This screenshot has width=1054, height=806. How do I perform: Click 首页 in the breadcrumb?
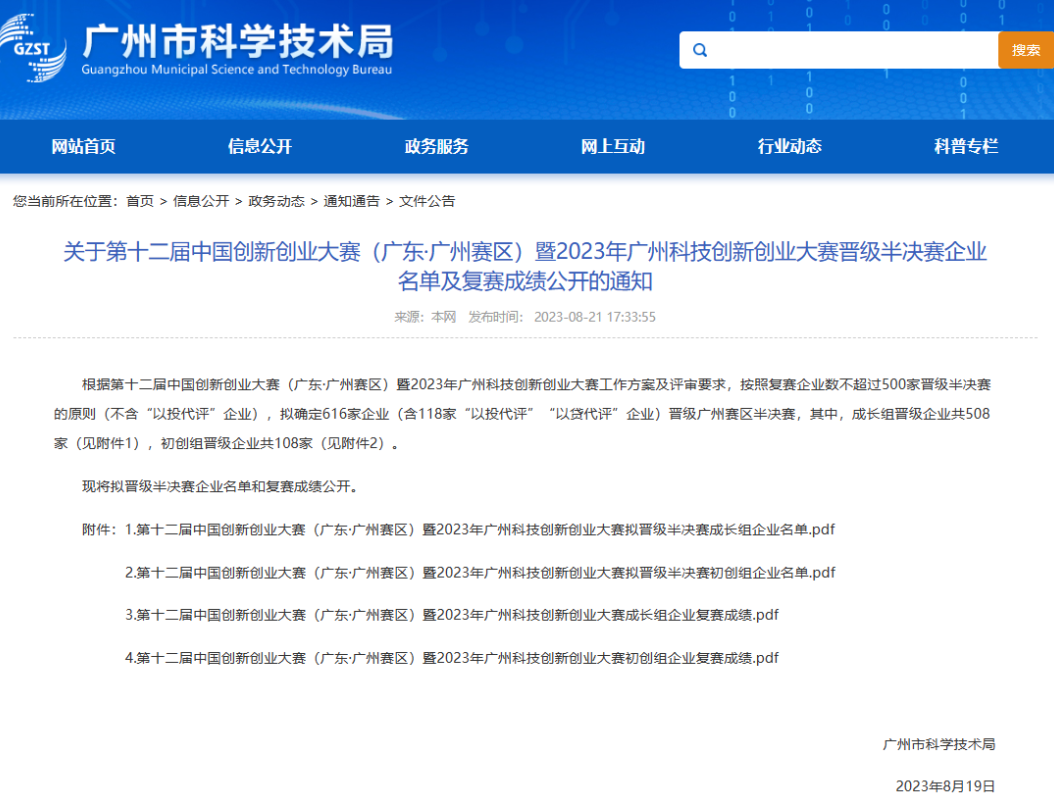click(x=140, y=201)
